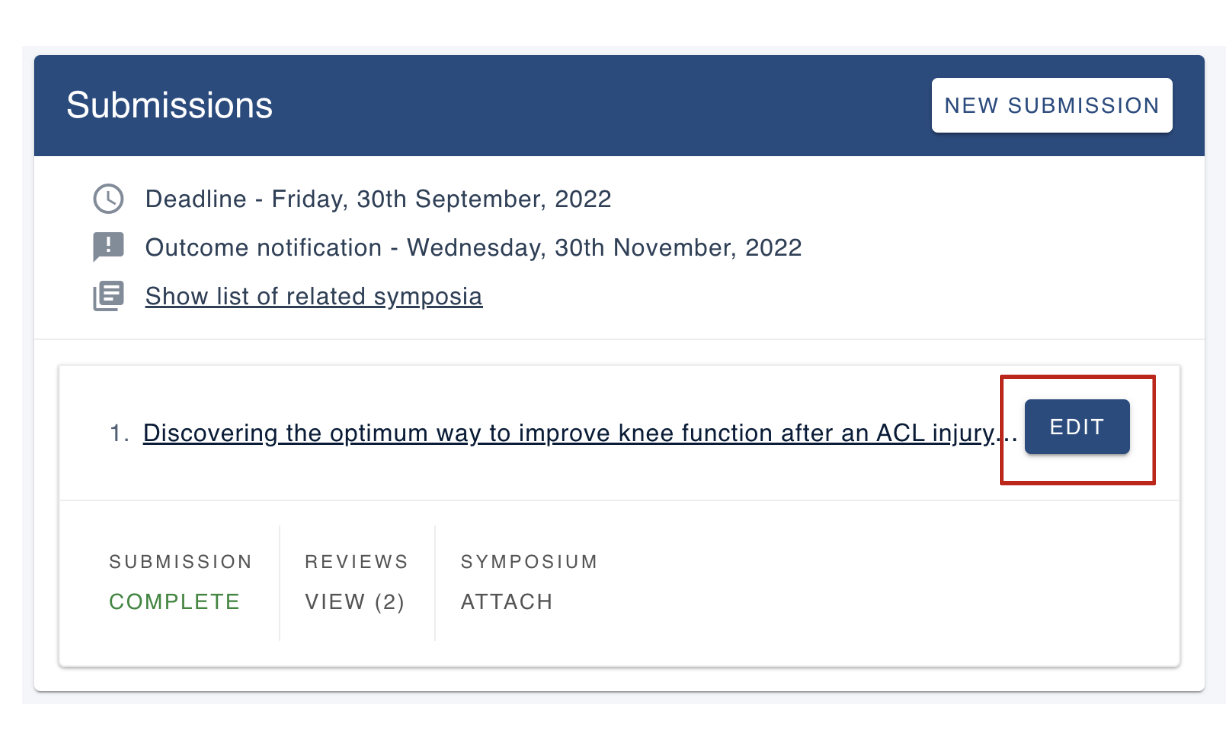Click the SUBMISSION column label

pyautogui.click(x=180, y=562)
